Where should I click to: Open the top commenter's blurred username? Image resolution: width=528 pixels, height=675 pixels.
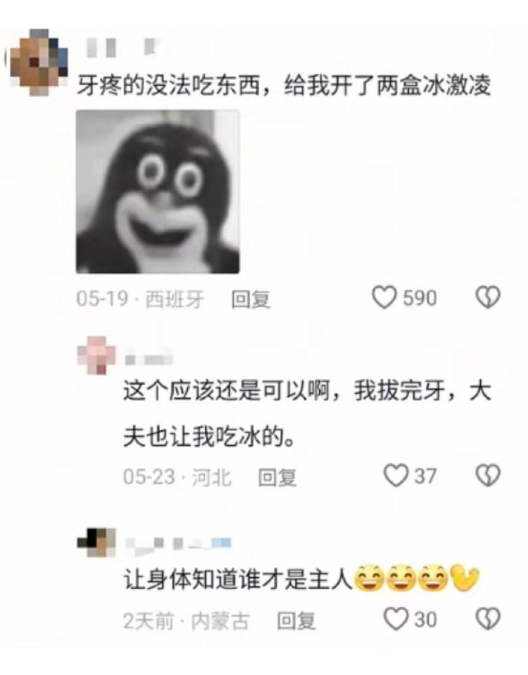pos(123,47)
